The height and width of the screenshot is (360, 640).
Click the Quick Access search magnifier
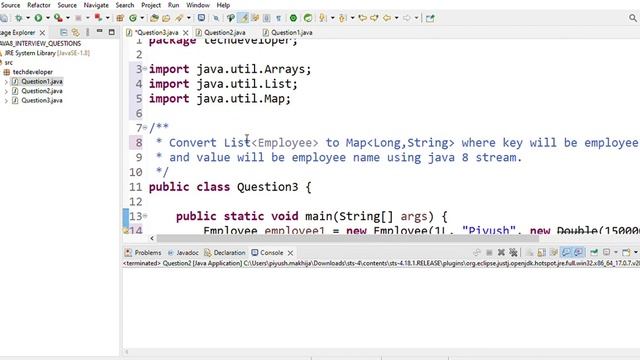point(633,18)
